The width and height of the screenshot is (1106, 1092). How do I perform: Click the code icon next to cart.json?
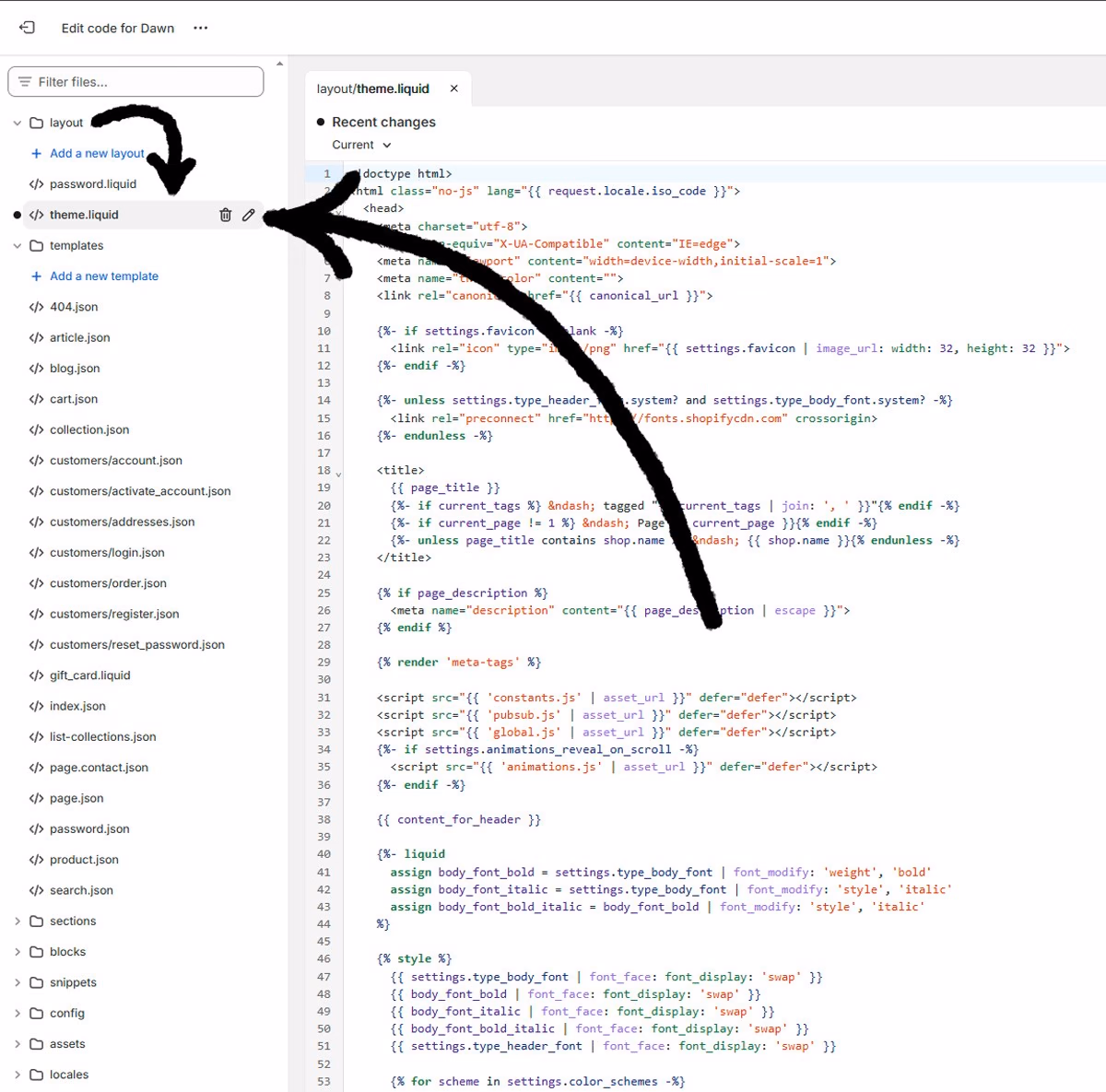[x=36, y=399]
